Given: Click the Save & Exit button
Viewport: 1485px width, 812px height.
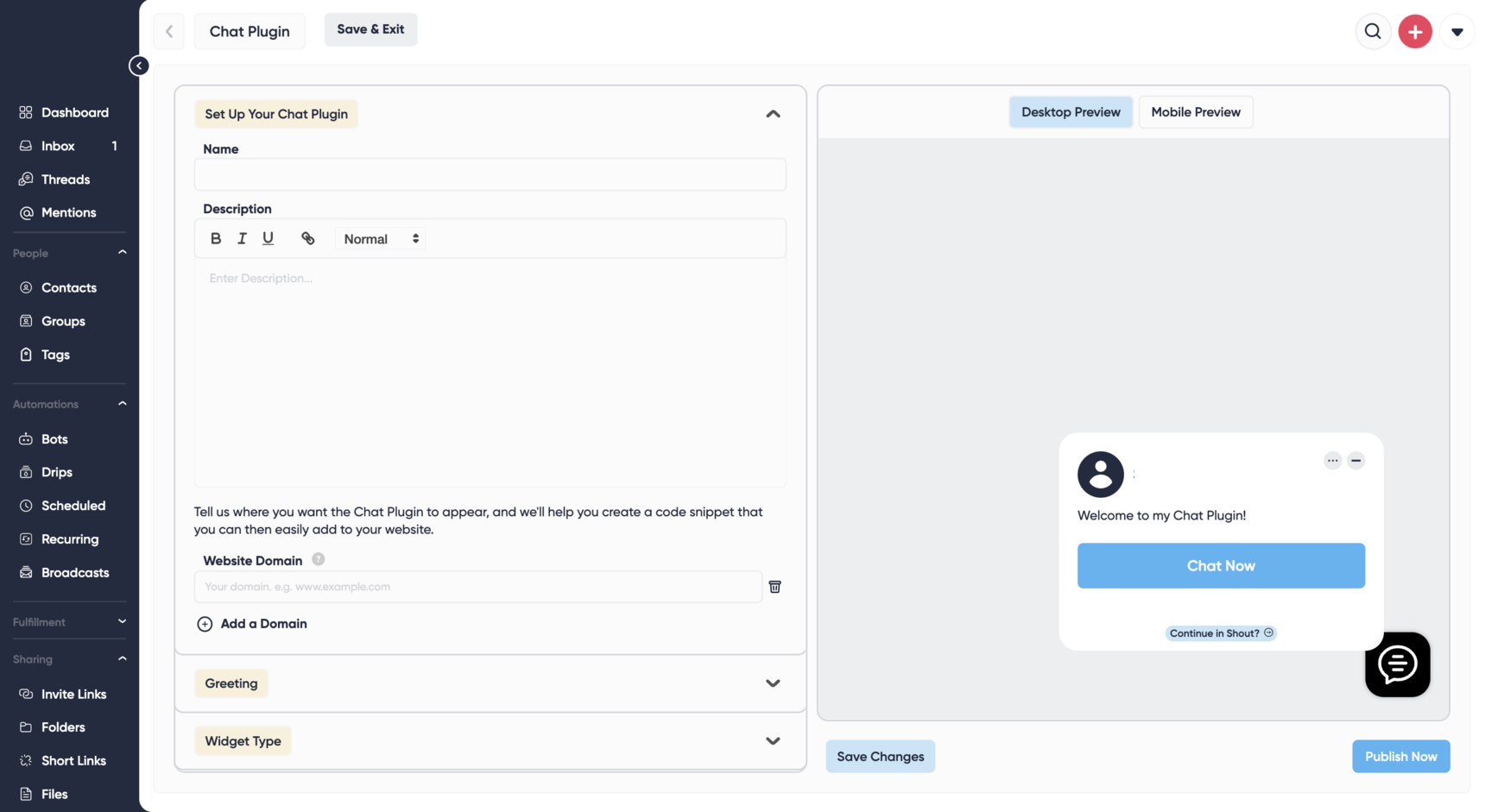Looking at the screenshot, I should pyautogui.click(x=370, y=29).
